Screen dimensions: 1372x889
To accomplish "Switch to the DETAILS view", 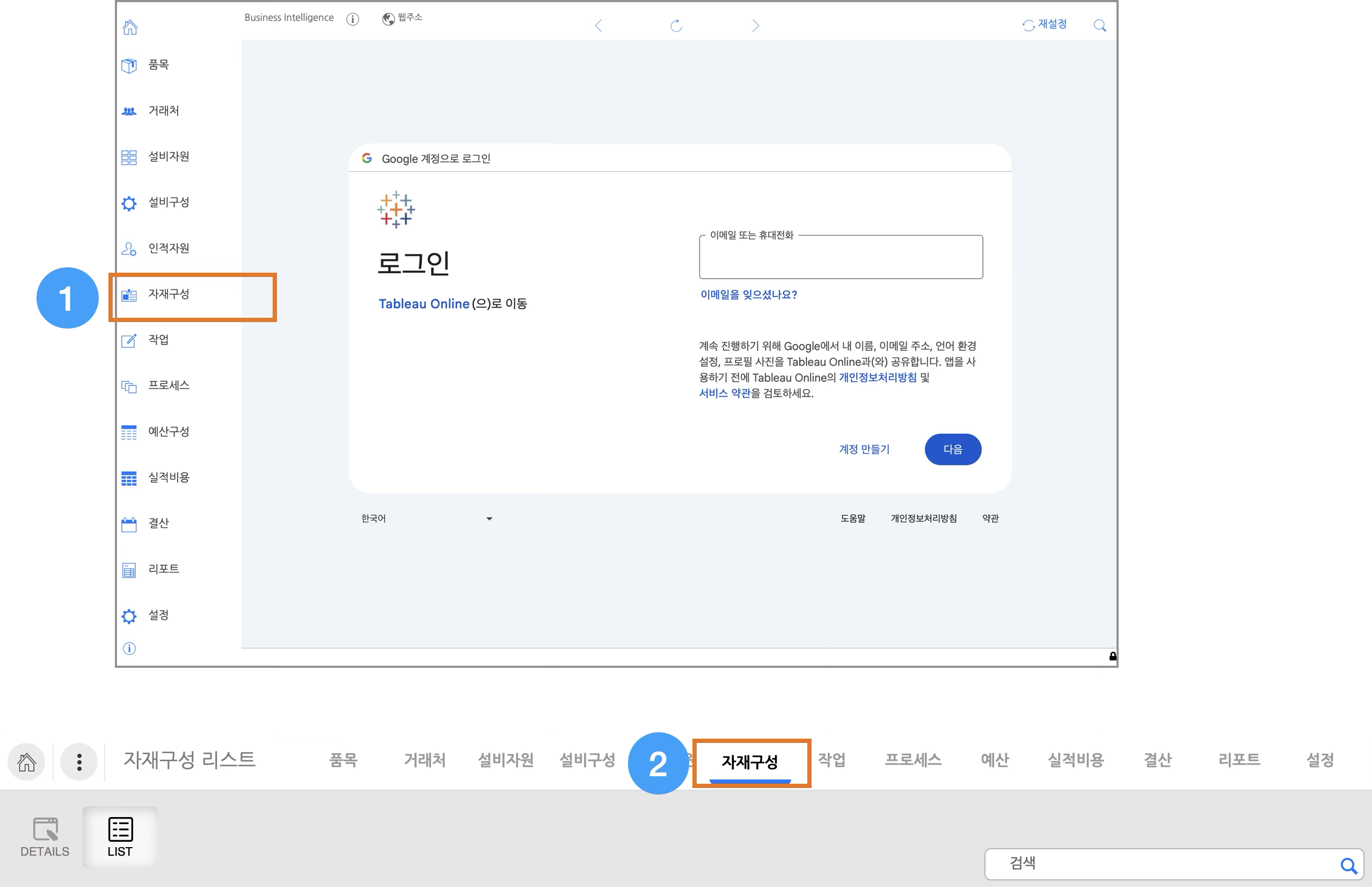I will (45, 836).
